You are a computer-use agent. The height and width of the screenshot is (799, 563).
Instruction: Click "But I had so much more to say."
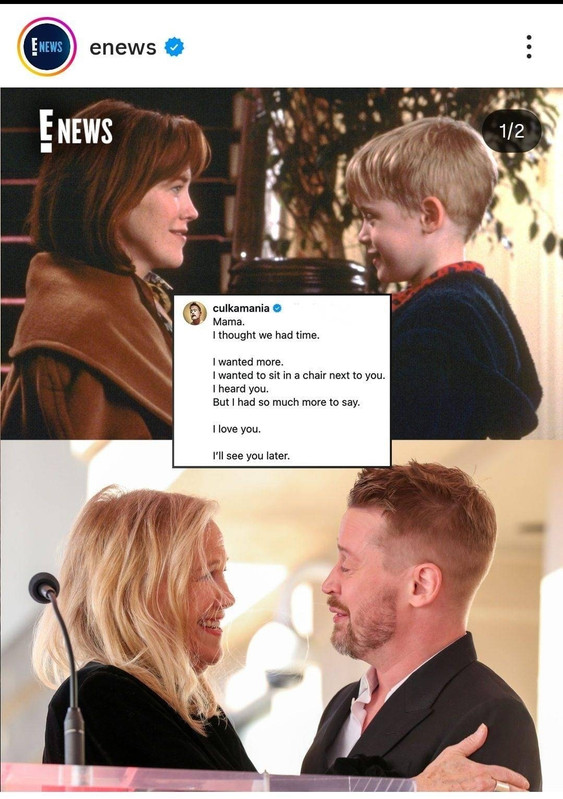click(286, 402)
